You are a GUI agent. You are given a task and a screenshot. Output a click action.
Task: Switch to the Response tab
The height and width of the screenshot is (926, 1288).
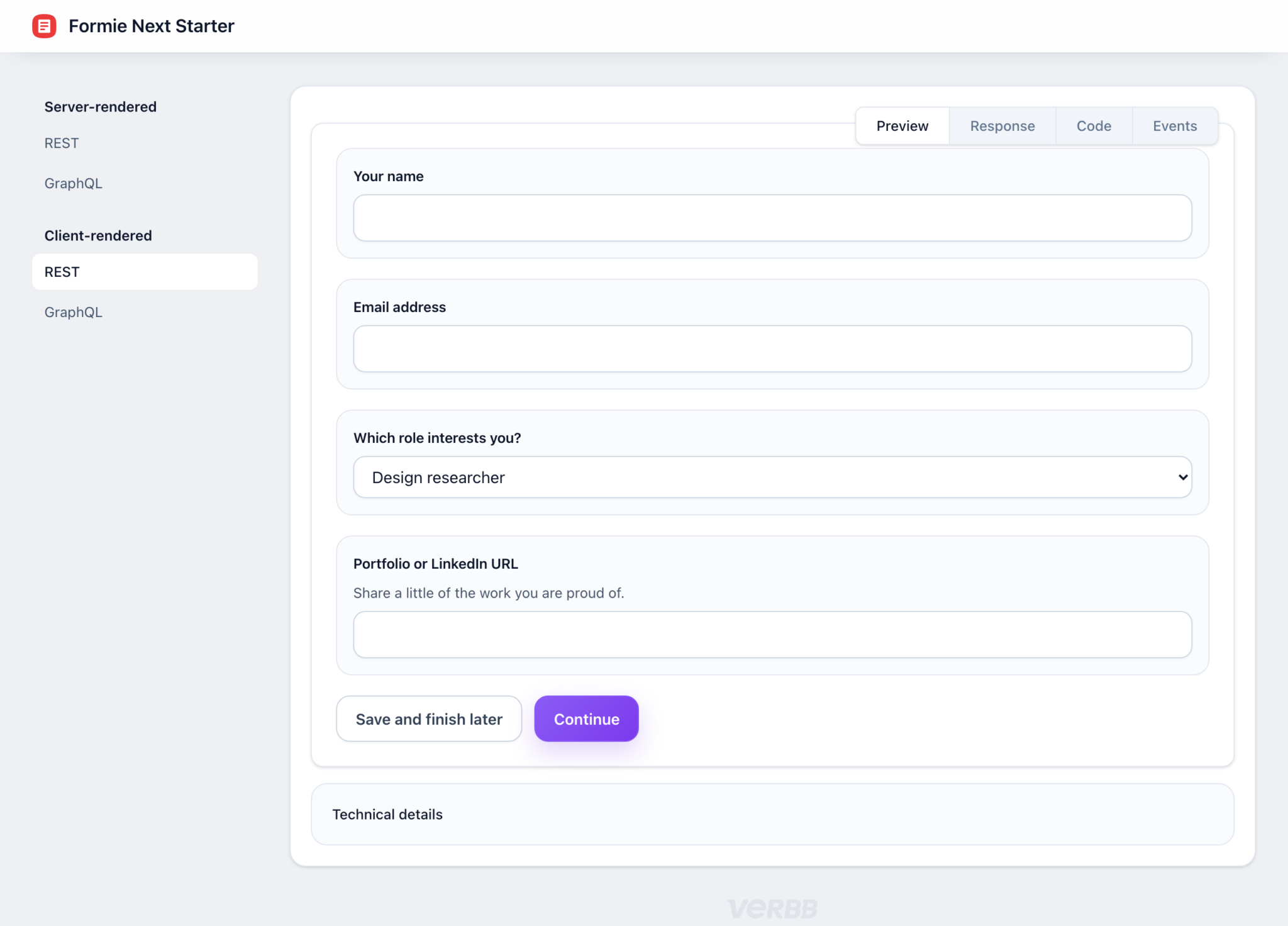(1002, 126)
